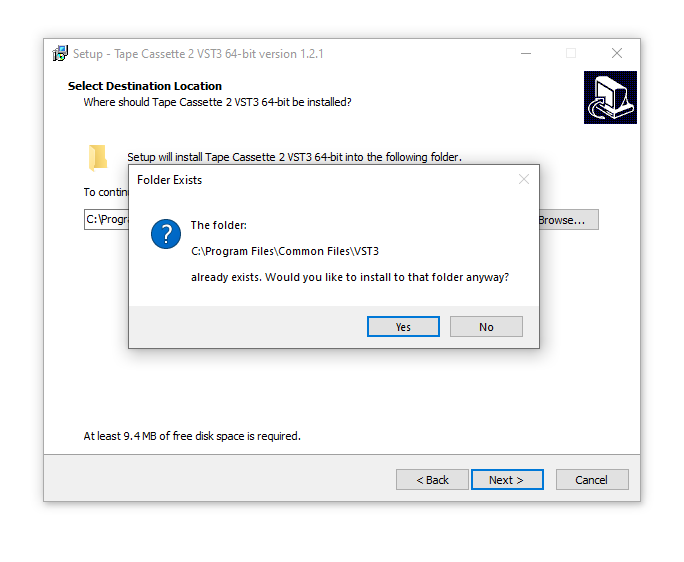Screen dimensions: 684x562
Task: Click the destination path input field
Action: coord(106,219)
